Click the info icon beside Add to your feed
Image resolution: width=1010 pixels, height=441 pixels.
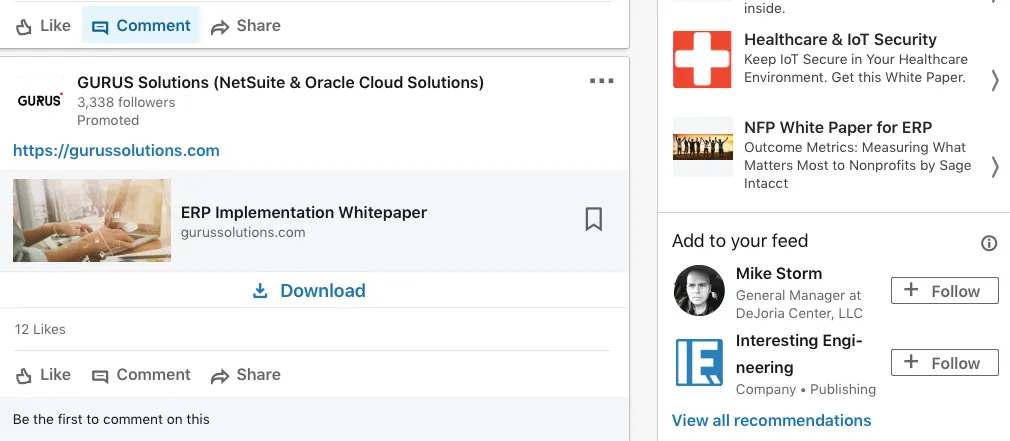[x=988, y=243]
